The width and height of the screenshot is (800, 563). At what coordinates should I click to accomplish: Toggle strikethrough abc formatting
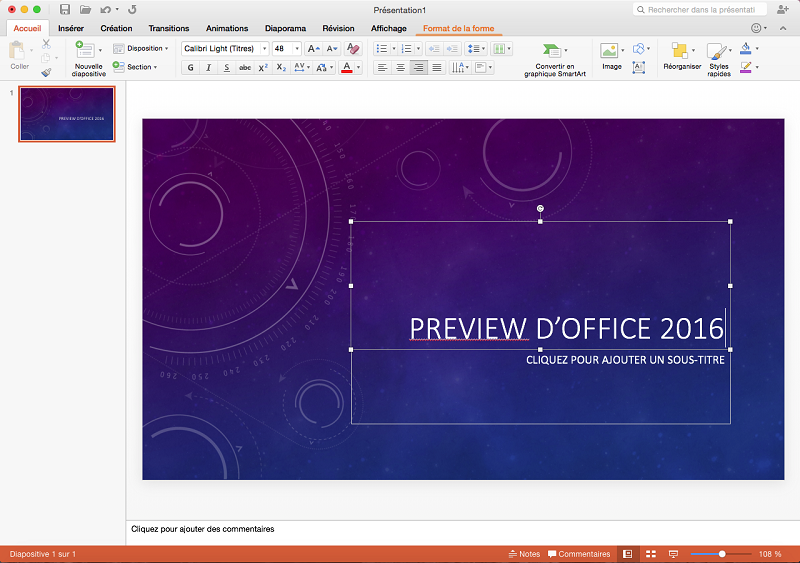pyautogui.click(x=245, y=67)
